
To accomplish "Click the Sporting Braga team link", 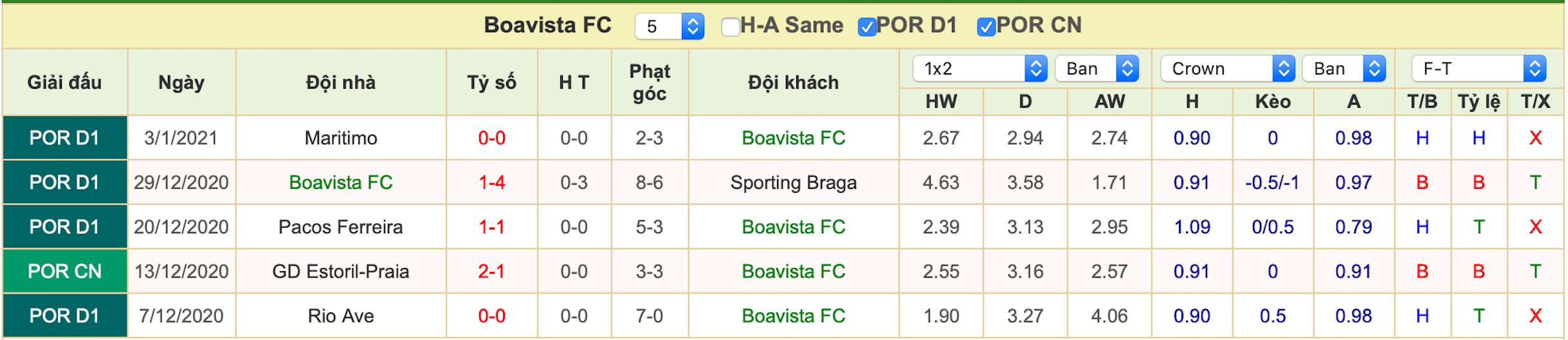I will coord(793,183).
